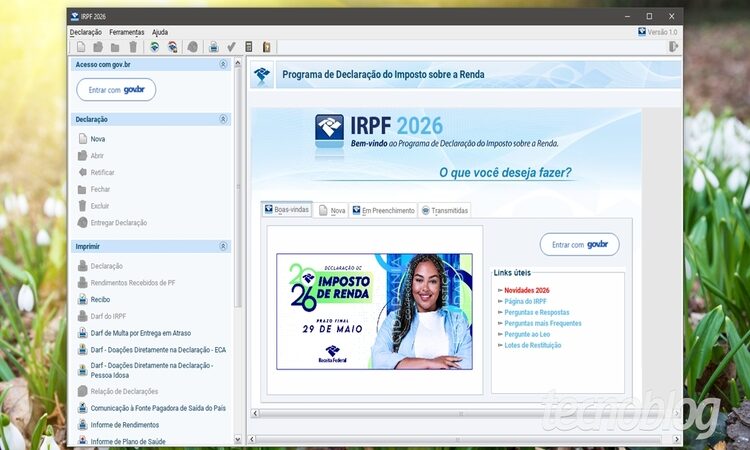Select the Transmitidas tab

point(443,210)
